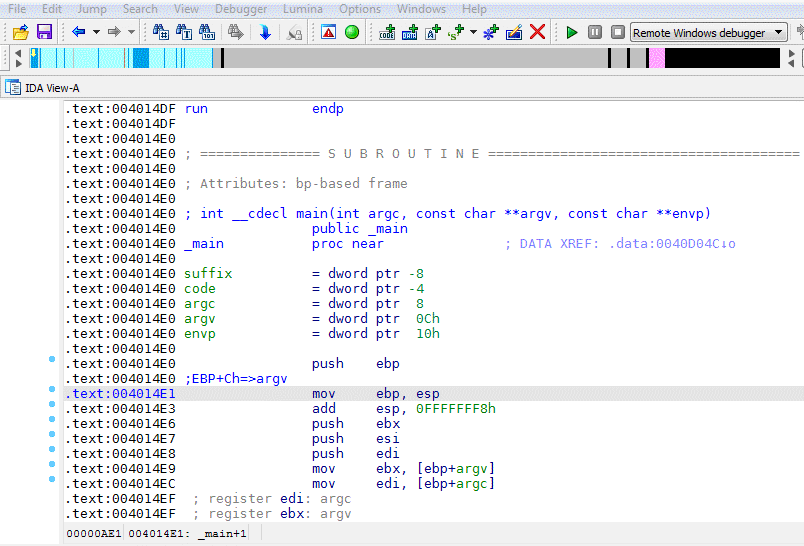Open the Help menu
Screen dimensions: 804x546
(x=474, y=9)
